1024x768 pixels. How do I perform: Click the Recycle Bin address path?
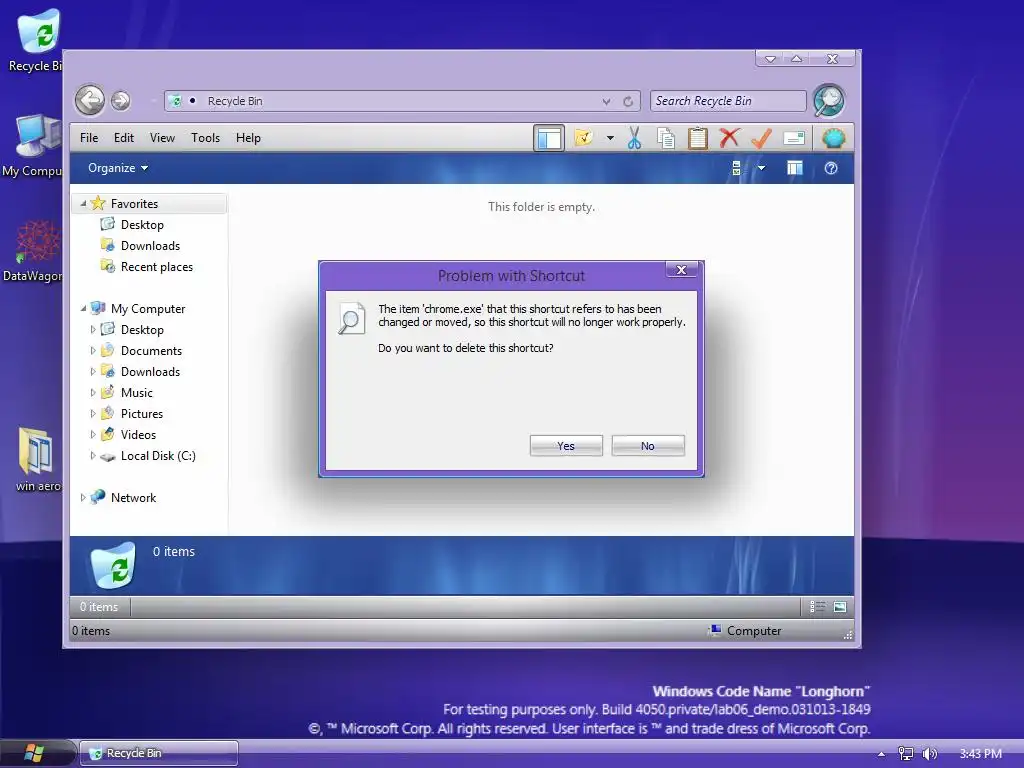[x=235, y=101]
